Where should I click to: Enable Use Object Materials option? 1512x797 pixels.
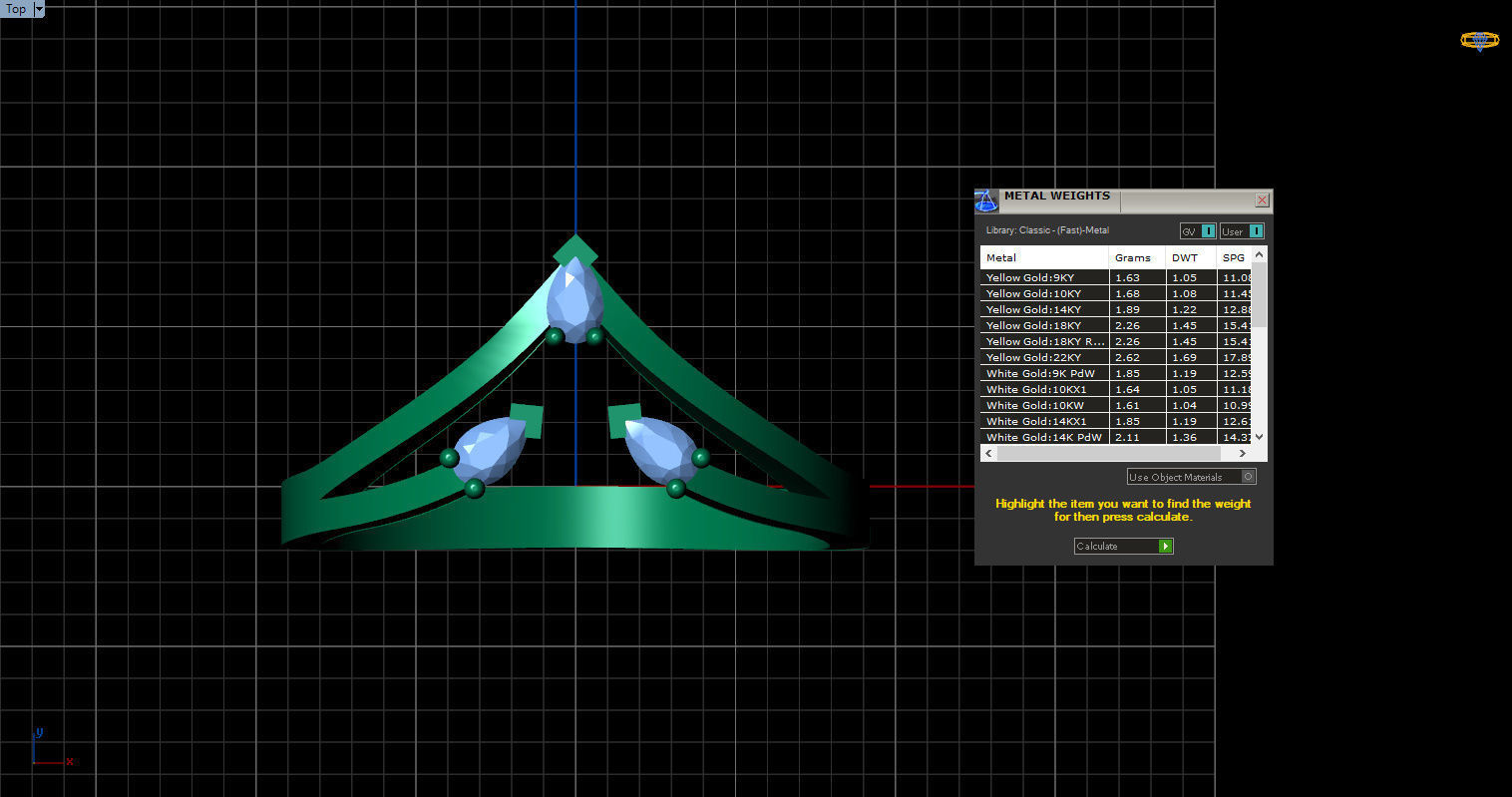1191,477
